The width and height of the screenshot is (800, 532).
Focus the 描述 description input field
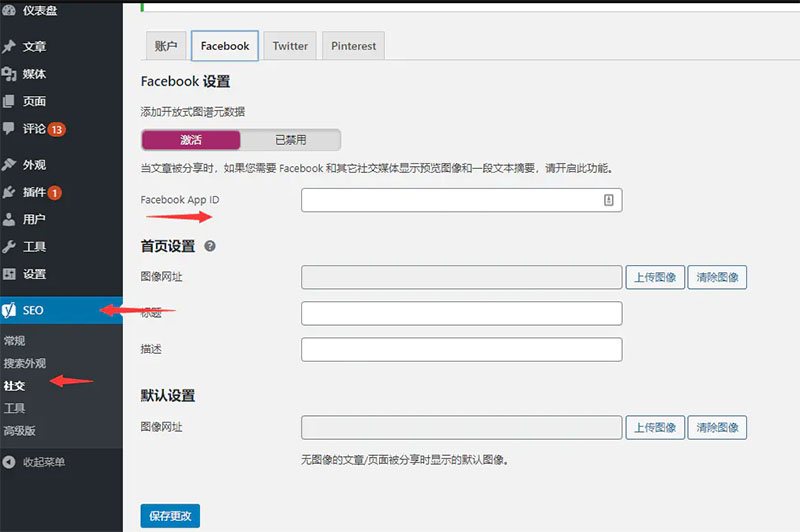pyautogui.click(x=461, y=349)
